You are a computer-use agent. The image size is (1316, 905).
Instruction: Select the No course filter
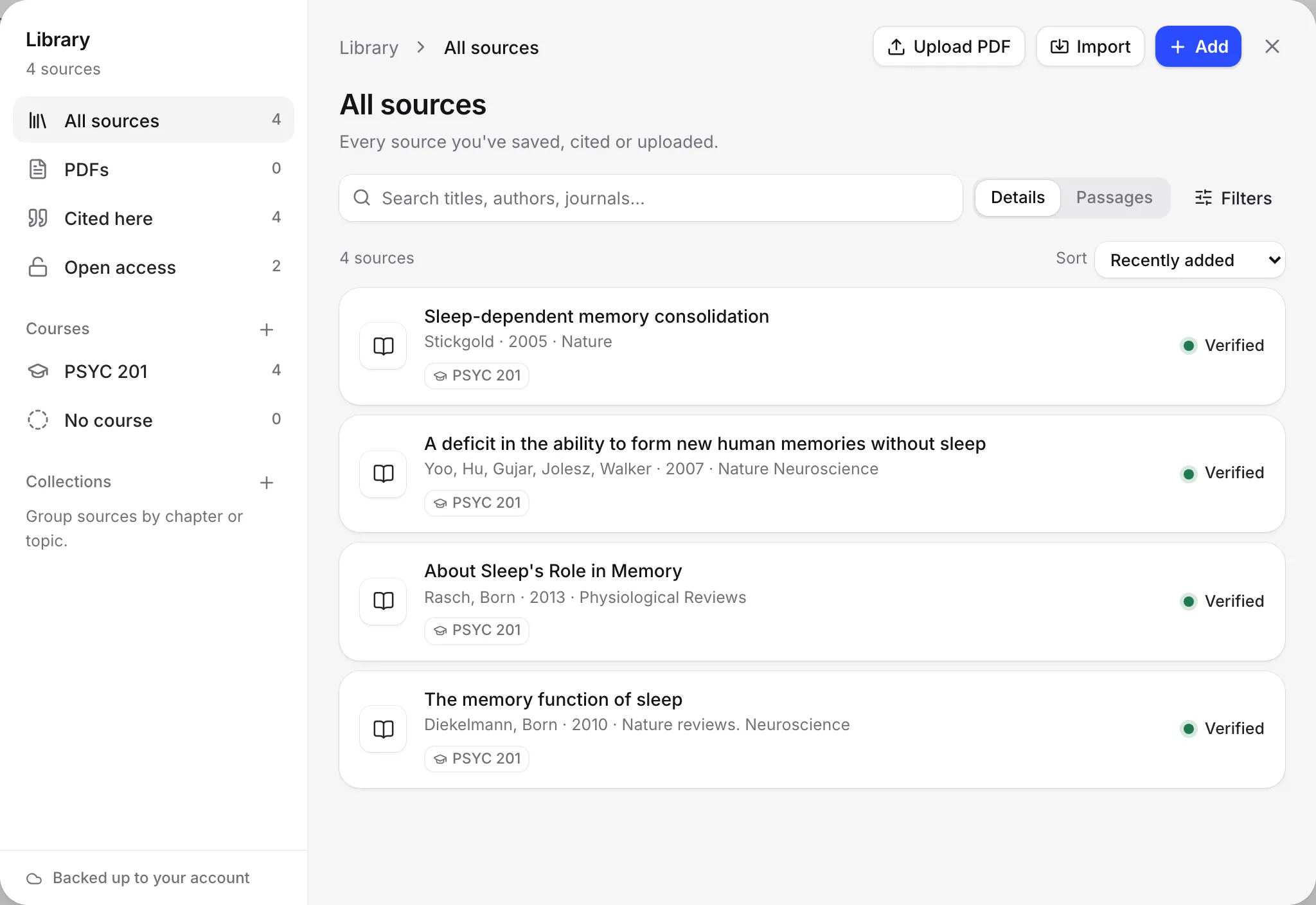click(154, 420)
